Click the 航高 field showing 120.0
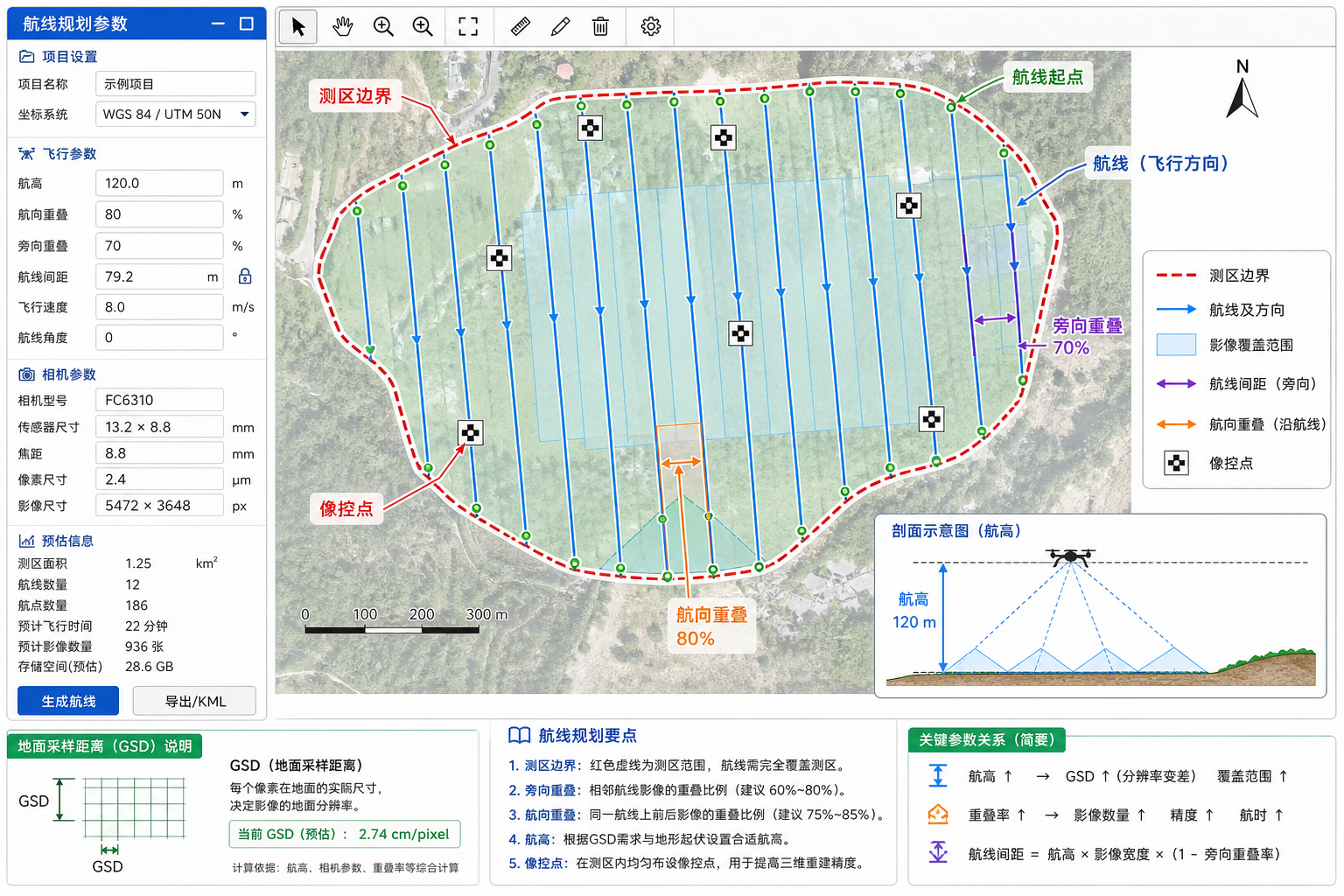 coord(159,183)
